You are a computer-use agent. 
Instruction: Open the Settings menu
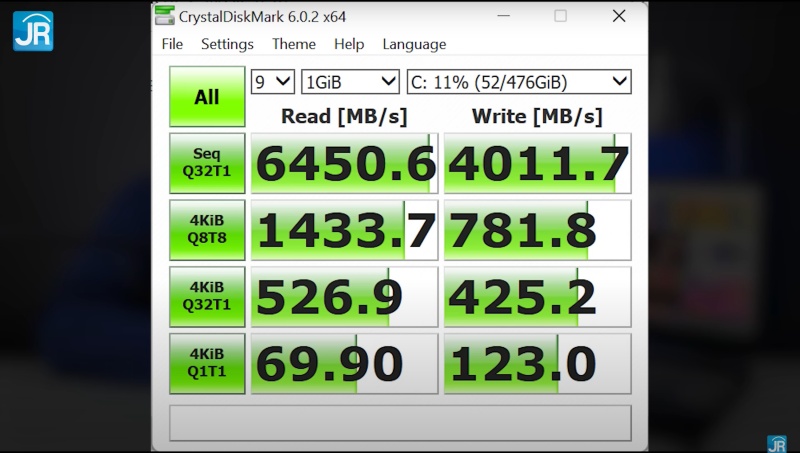click(227, 44)
